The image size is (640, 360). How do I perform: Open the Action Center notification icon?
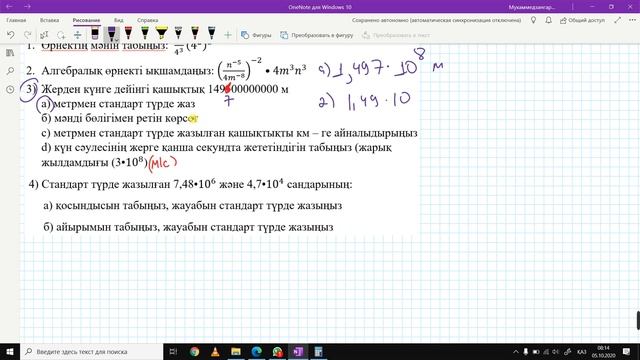pos(627,351)
